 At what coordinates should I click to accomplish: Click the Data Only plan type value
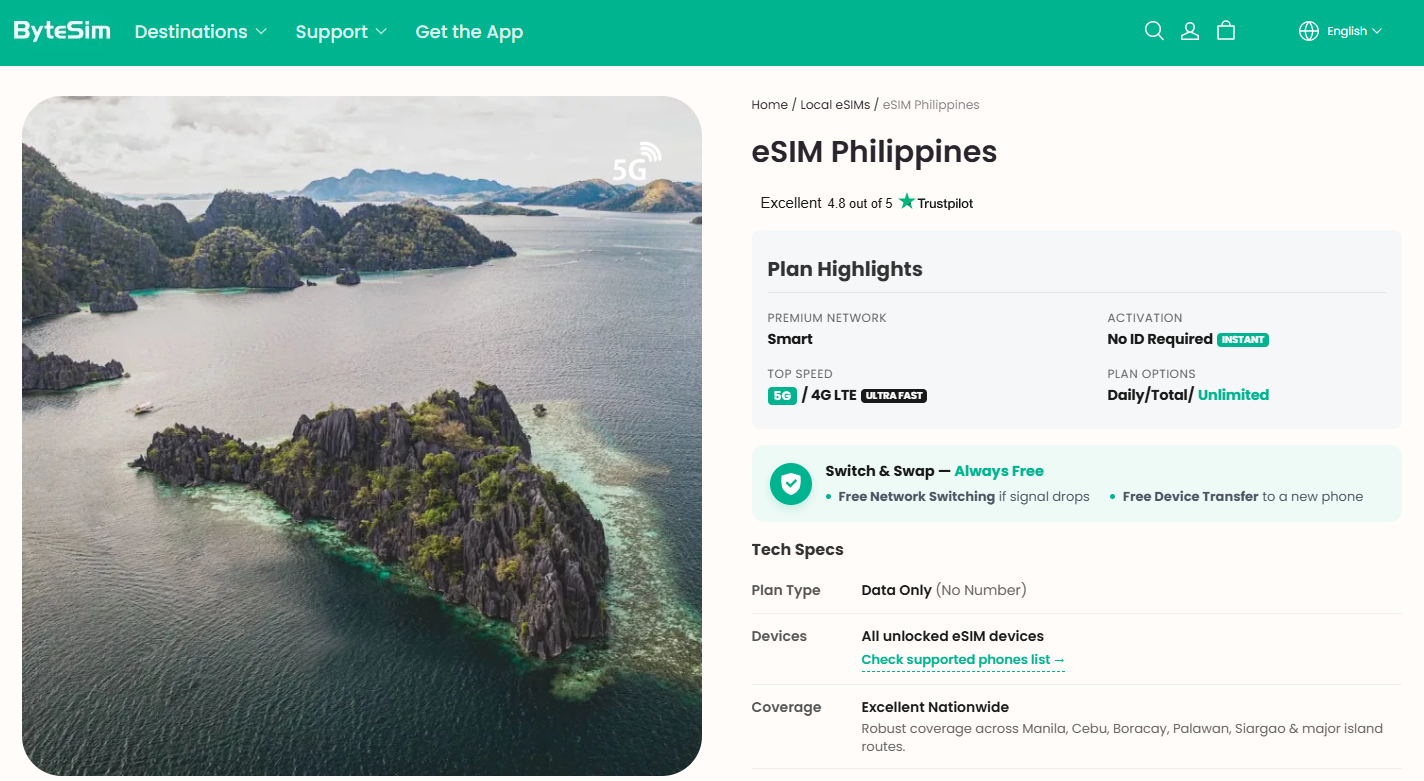coord(897,590)
